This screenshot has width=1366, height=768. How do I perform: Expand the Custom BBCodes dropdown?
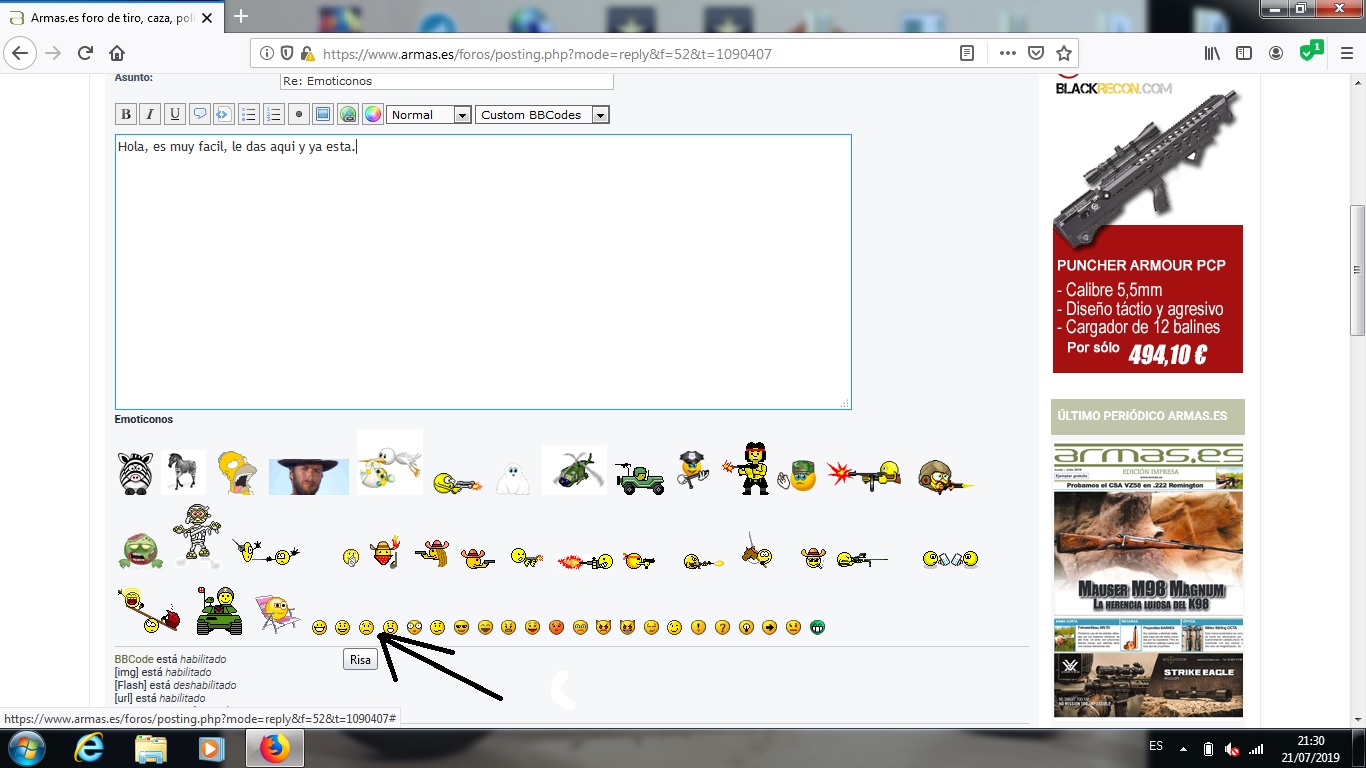[x=542, y=115]
